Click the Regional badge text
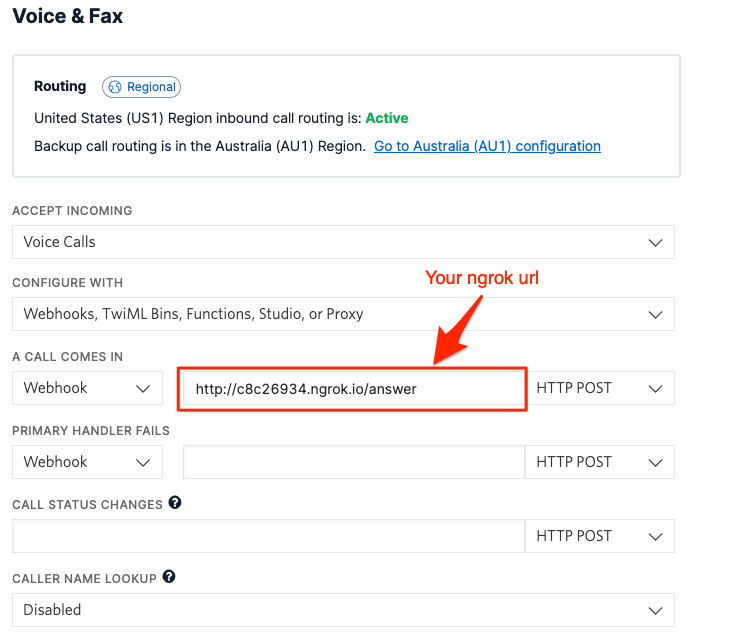 tap(151, 87)
